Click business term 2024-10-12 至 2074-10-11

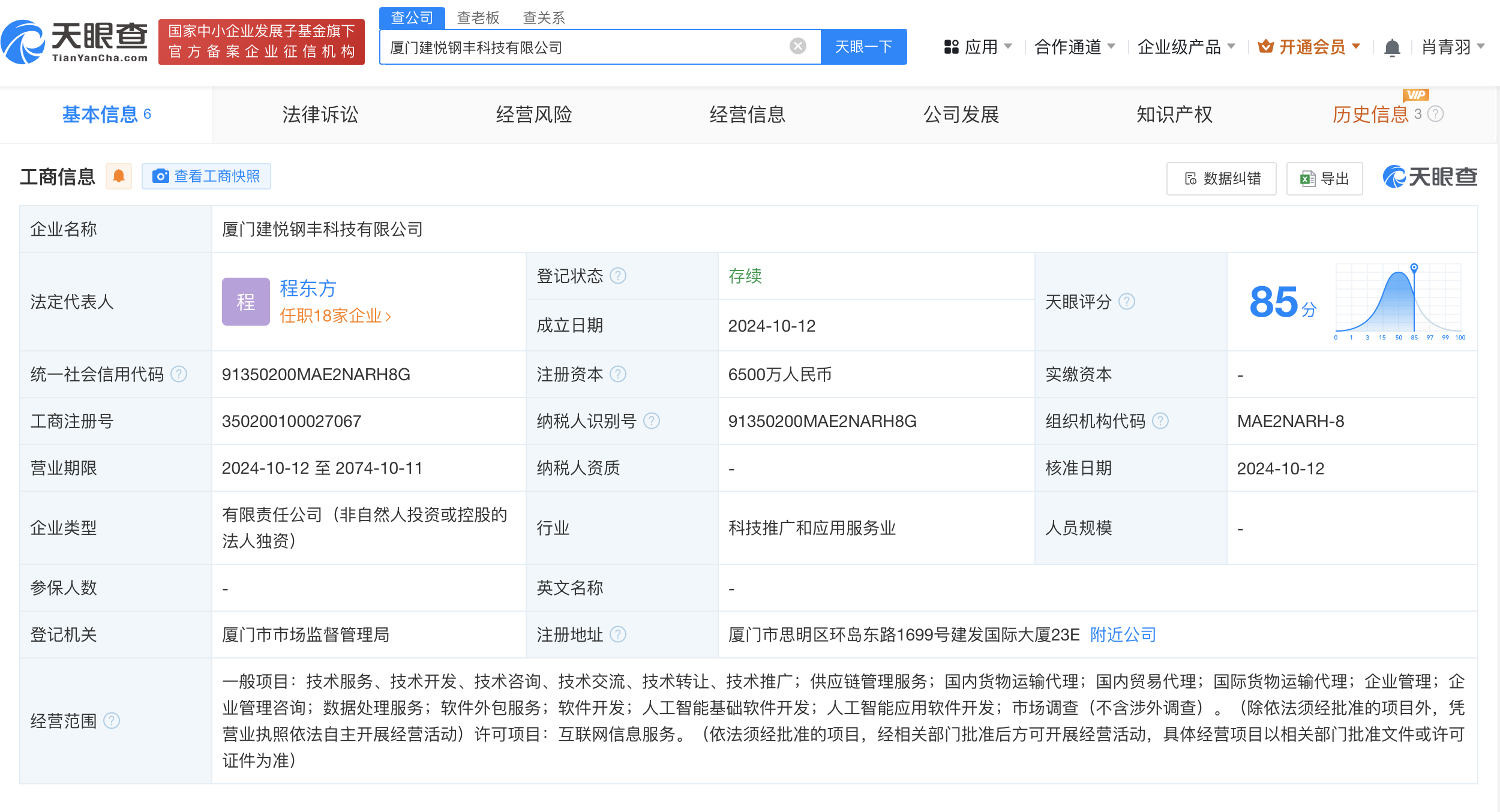(322, 468)
